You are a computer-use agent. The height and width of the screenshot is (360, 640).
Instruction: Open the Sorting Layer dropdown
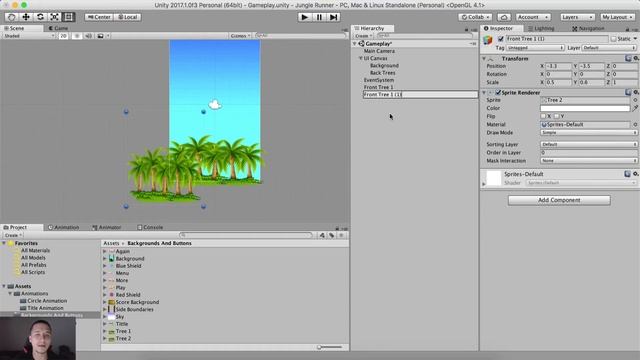click(589, 144)
